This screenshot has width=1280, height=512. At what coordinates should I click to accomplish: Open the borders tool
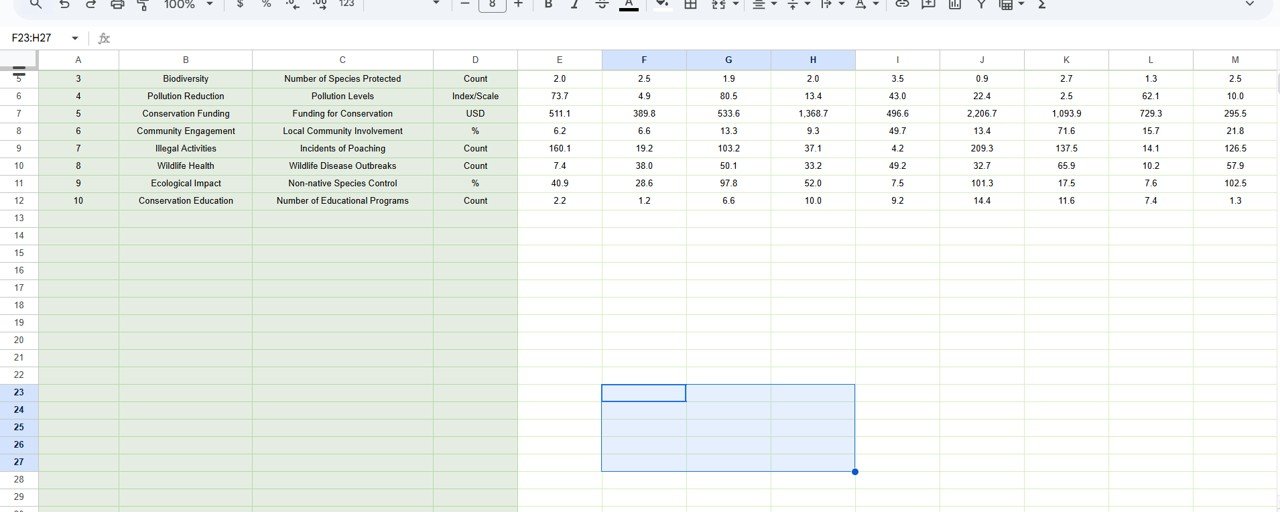click(x=690, y=4)
